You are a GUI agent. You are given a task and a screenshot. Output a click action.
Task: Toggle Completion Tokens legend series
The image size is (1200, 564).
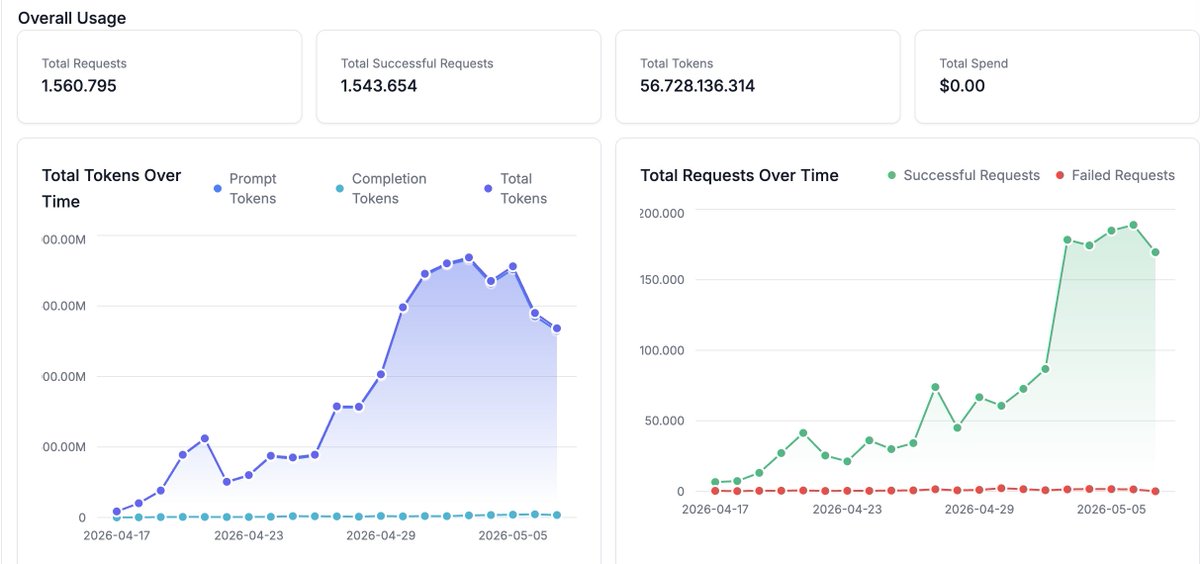[381, 188]
